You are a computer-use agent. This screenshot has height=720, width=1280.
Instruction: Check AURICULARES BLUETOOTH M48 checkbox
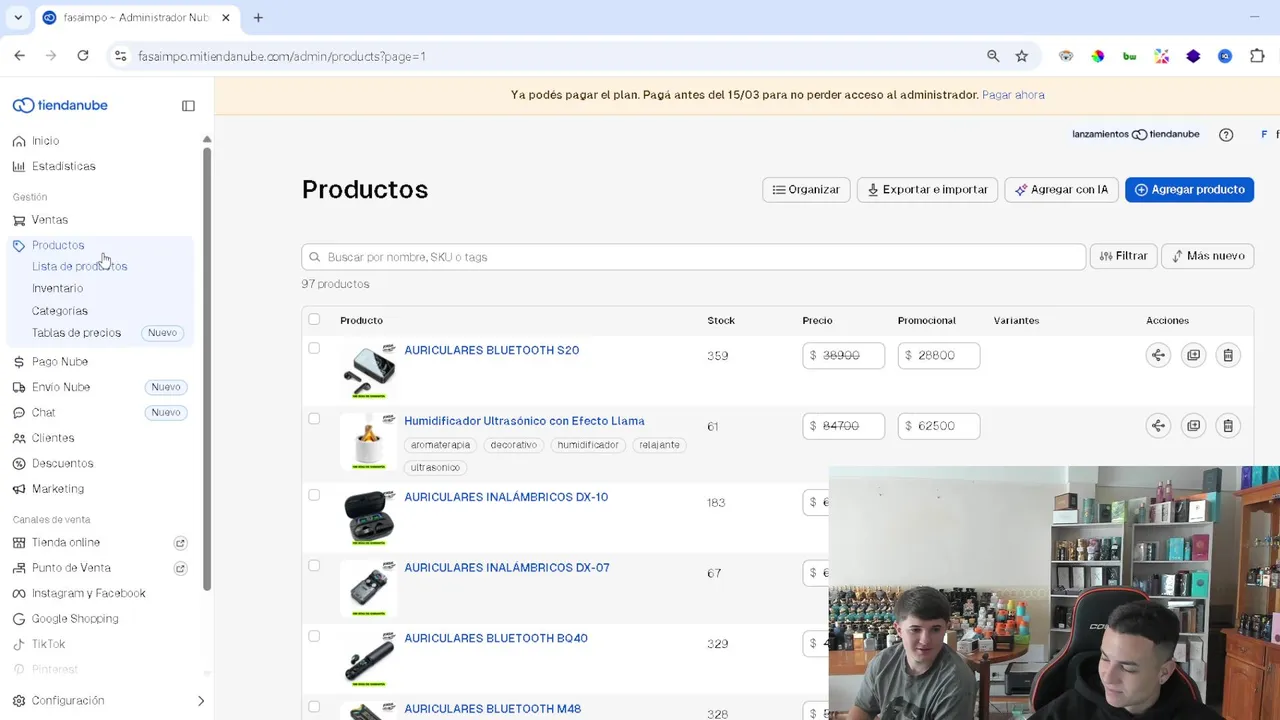click(x=314, y=707)
